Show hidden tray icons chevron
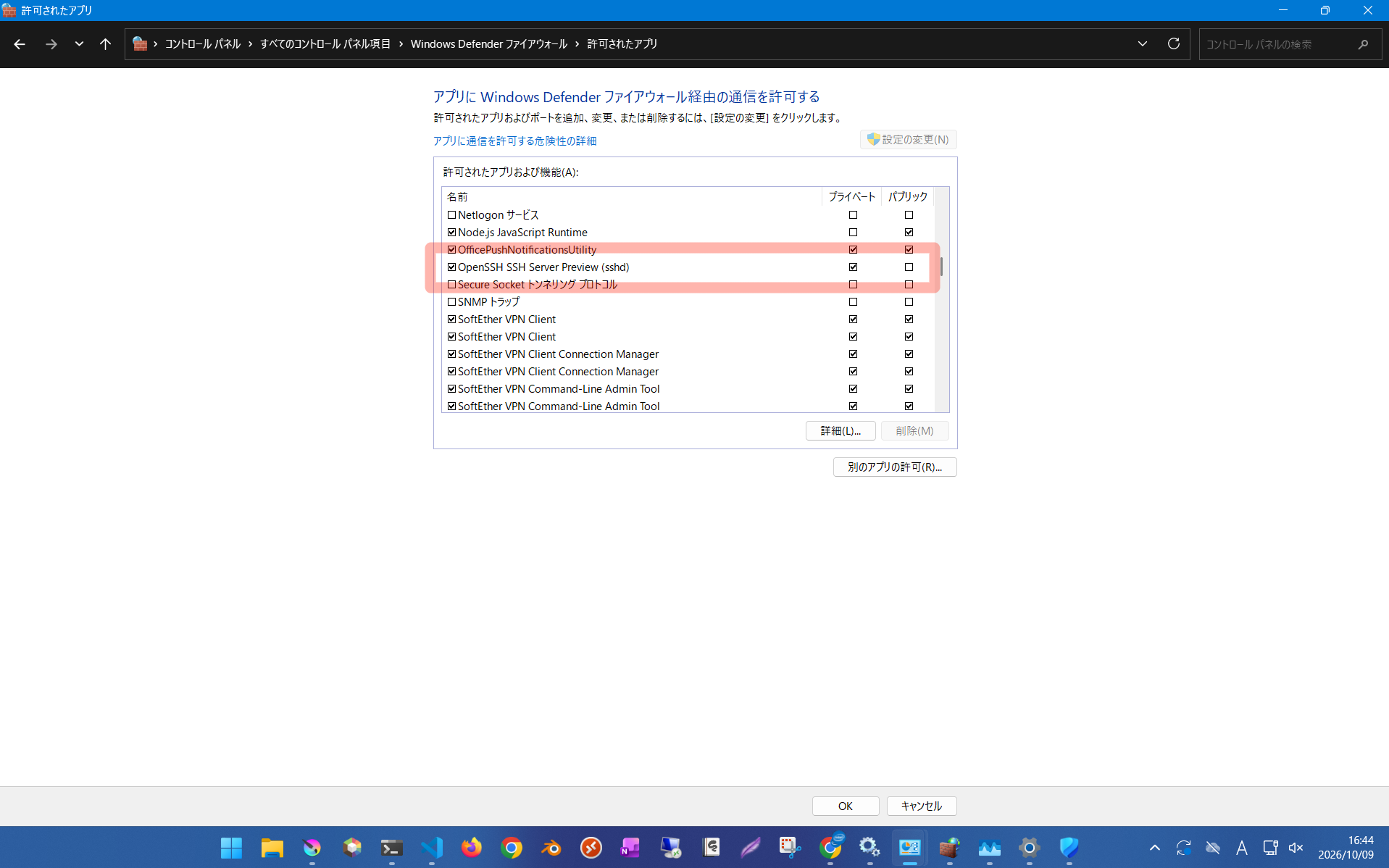The height and width of the screenshot is (868, 1389). 1155,847
